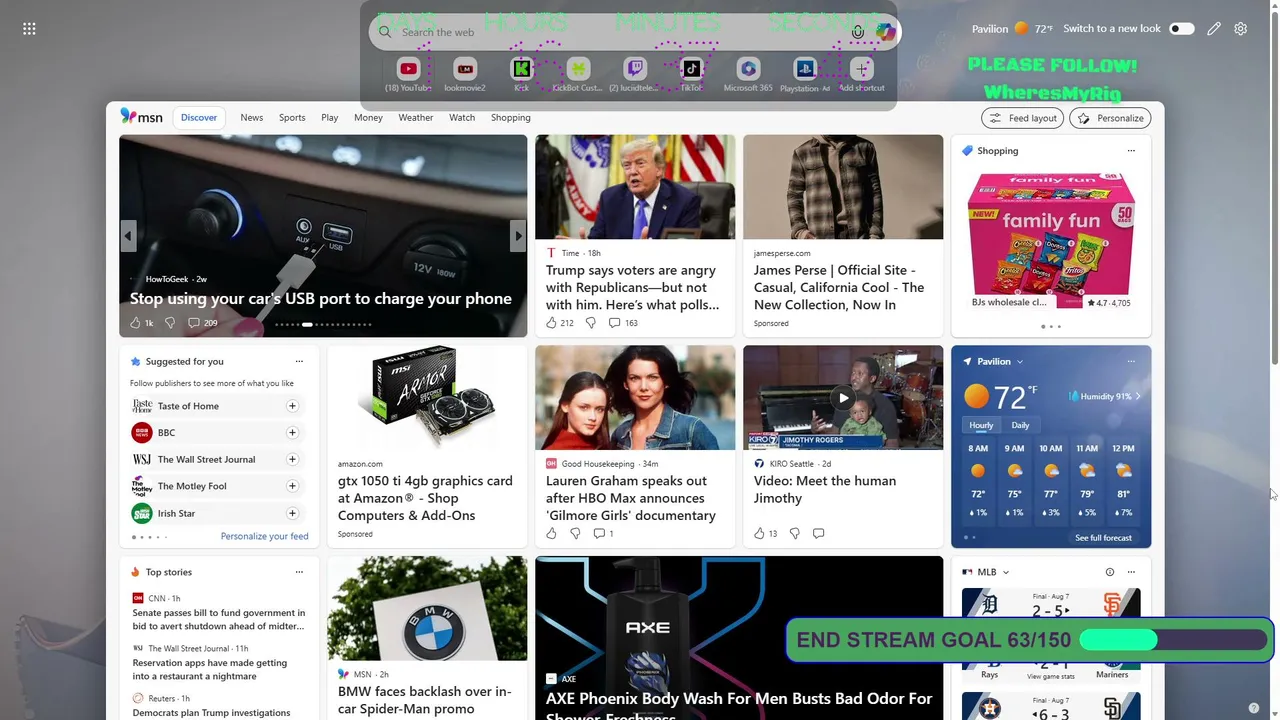
Task: Open See full forecast link
Action: 1103,538
